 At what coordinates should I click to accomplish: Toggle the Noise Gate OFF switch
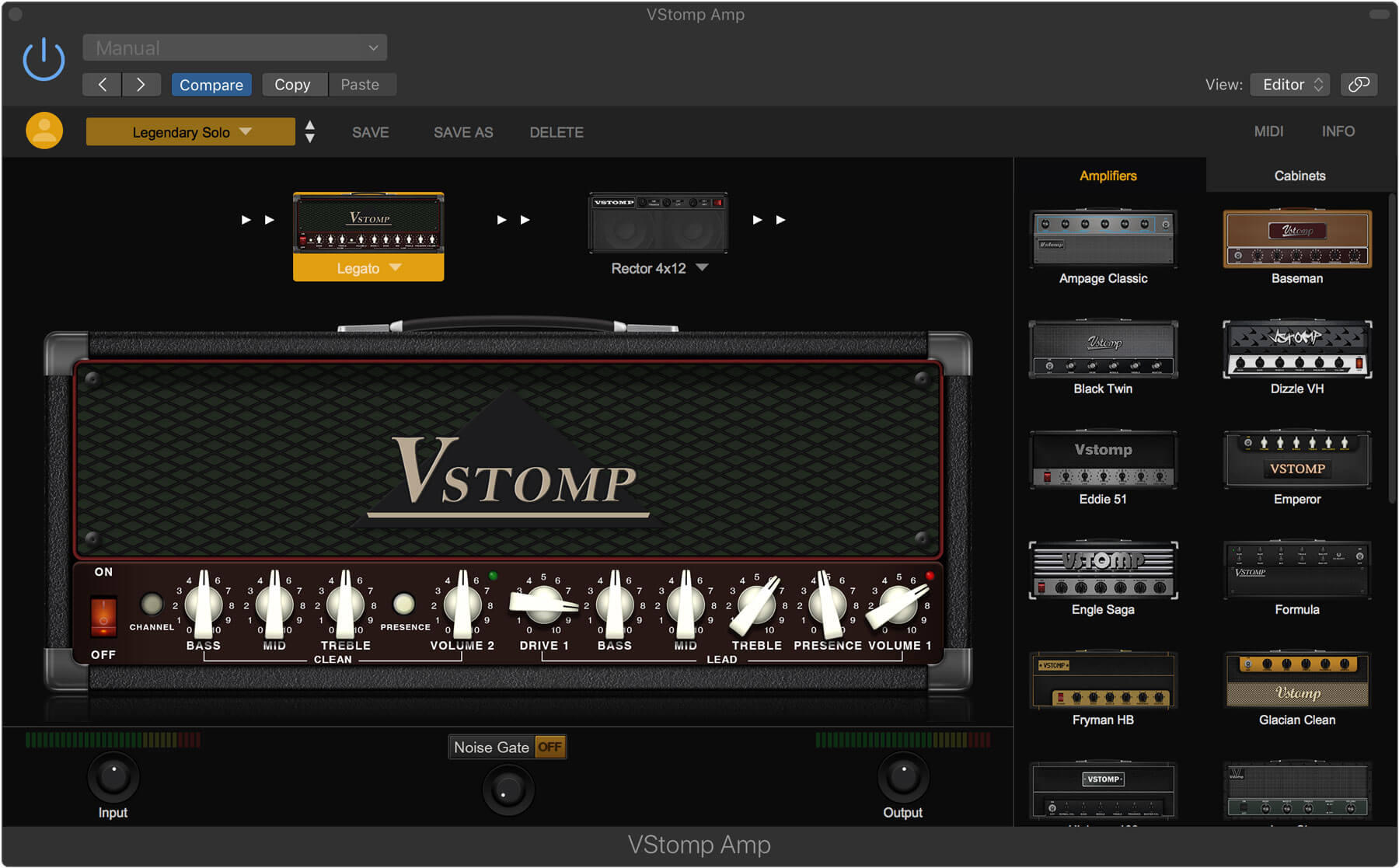(x=549, y=747)
